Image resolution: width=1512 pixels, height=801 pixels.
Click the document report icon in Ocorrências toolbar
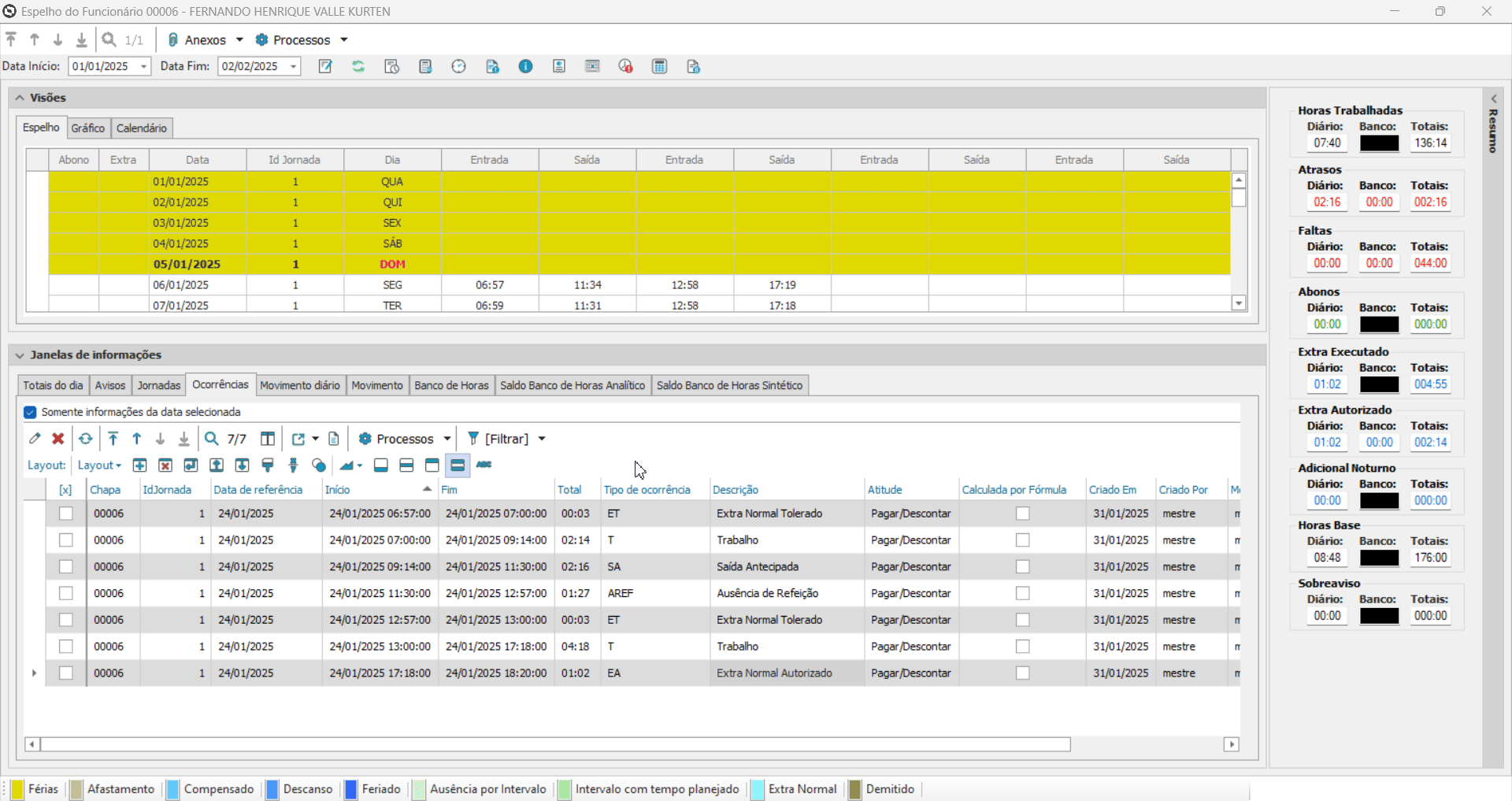334,439
